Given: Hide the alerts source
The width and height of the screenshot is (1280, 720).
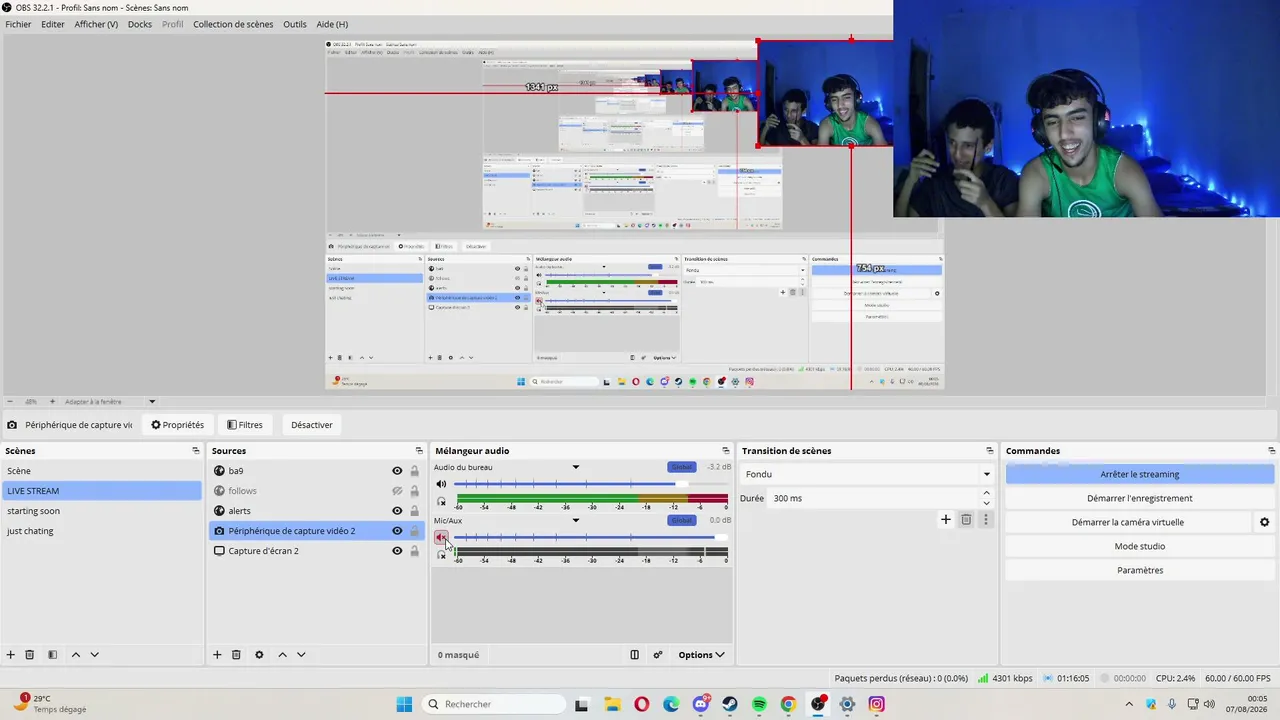Looking at the screenshot, I should [397, 511].
